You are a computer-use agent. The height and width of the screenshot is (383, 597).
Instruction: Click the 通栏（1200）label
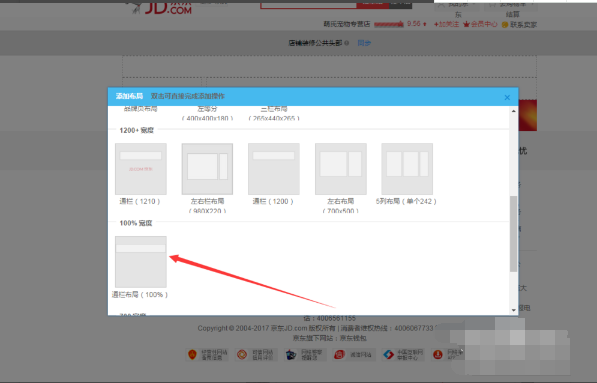[x=273, y=201]
